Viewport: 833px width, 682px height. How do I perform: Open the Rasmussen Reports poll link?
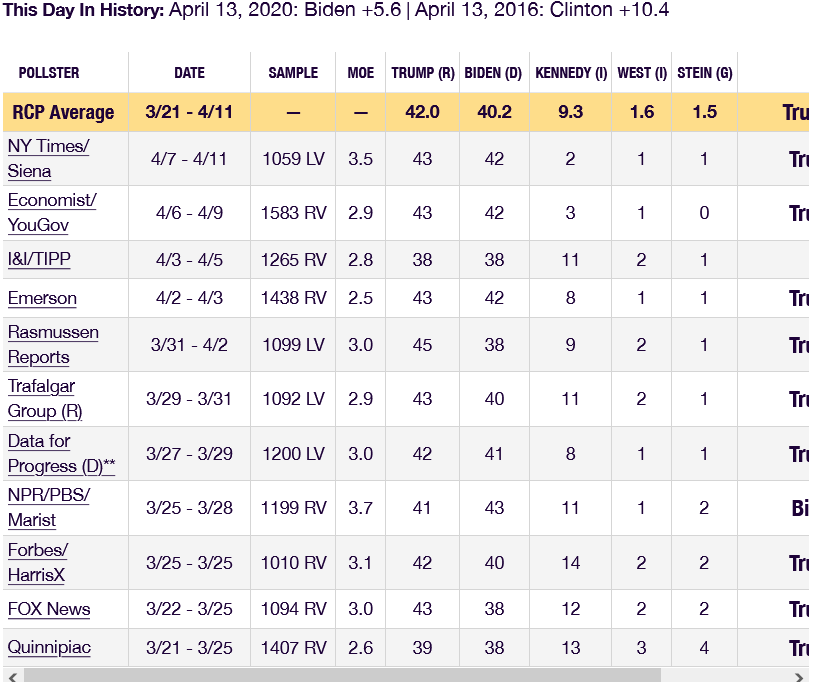coord(53,345)
